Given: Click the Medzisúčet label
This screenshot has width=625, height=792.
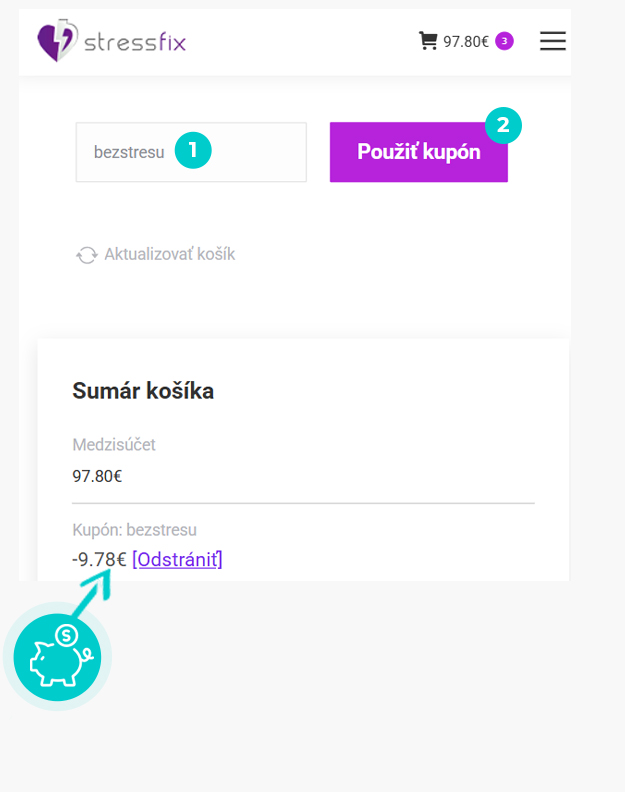Looking at the screenshot, I should (x=114, y=444).
